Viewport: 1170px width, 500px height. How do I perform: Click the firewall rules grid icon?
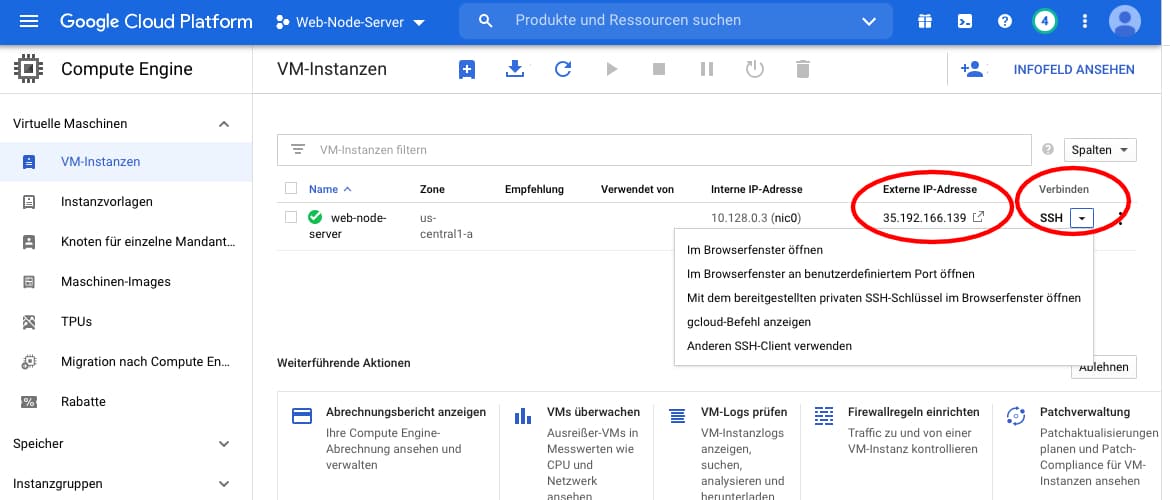(x=824, y=416)
